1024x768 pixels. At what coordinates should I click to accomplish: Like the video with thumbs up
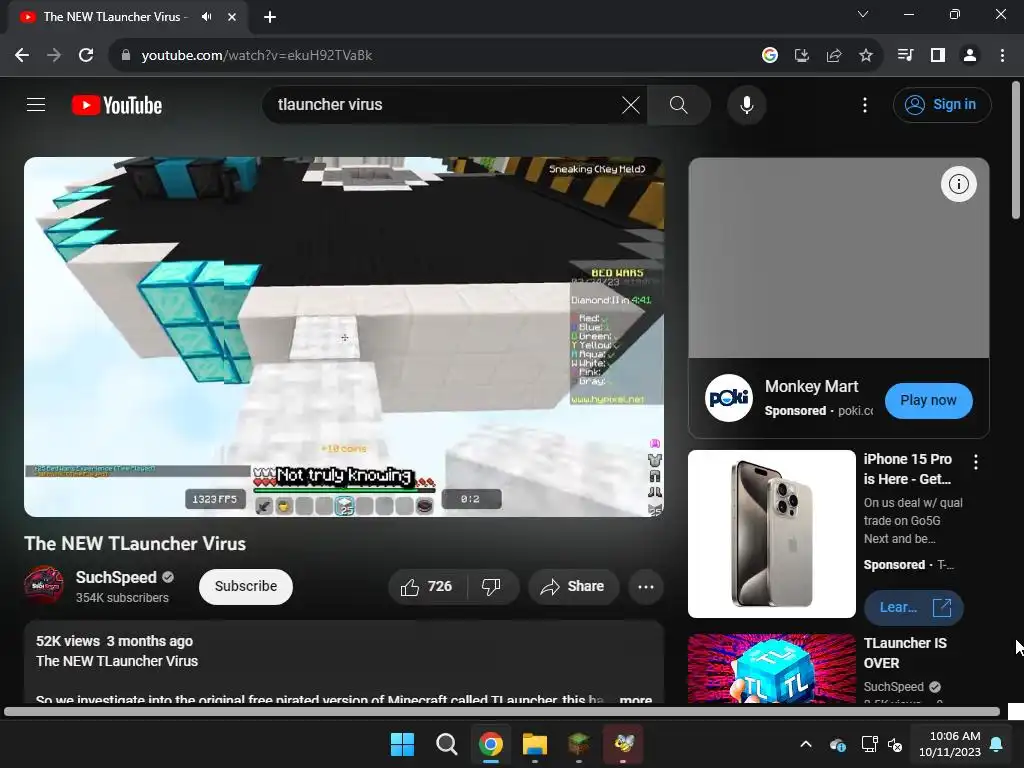(426, 586)
